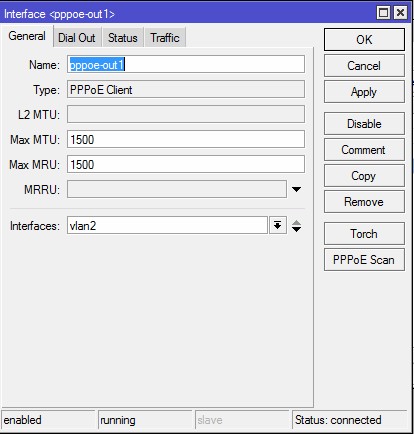Image resolution: width=414 pixels, height=434 pixels.
Task: Remove interface entry with up arrow
Action: coord(296,222)
